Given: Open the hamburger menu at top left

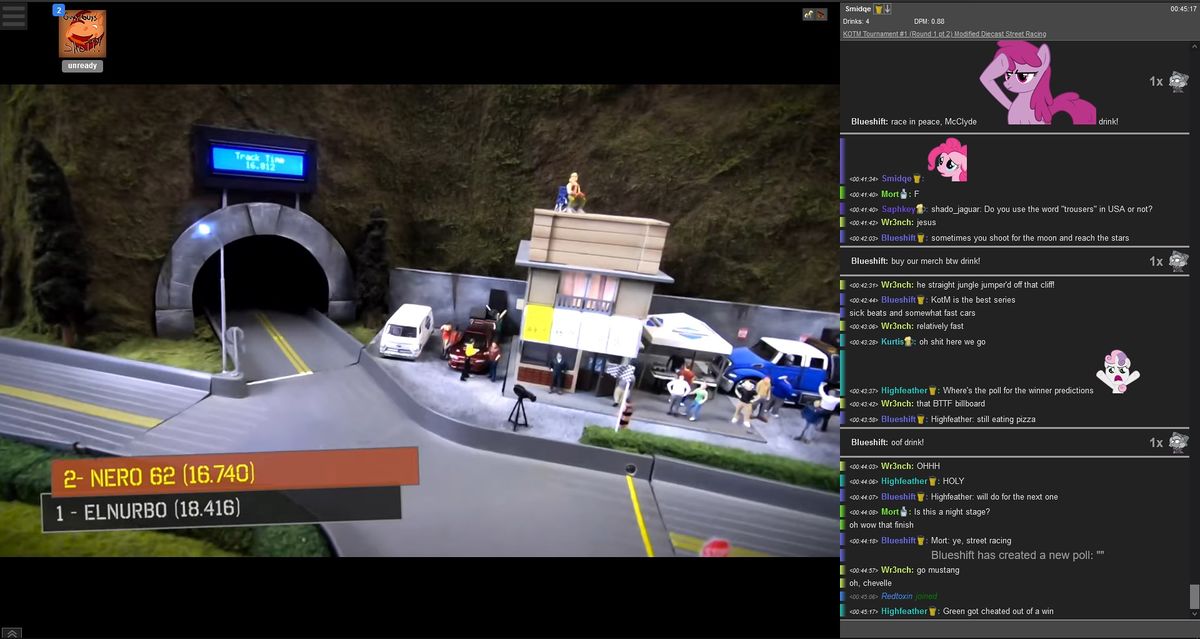Looking at the screenshot, I should (13, 17).
